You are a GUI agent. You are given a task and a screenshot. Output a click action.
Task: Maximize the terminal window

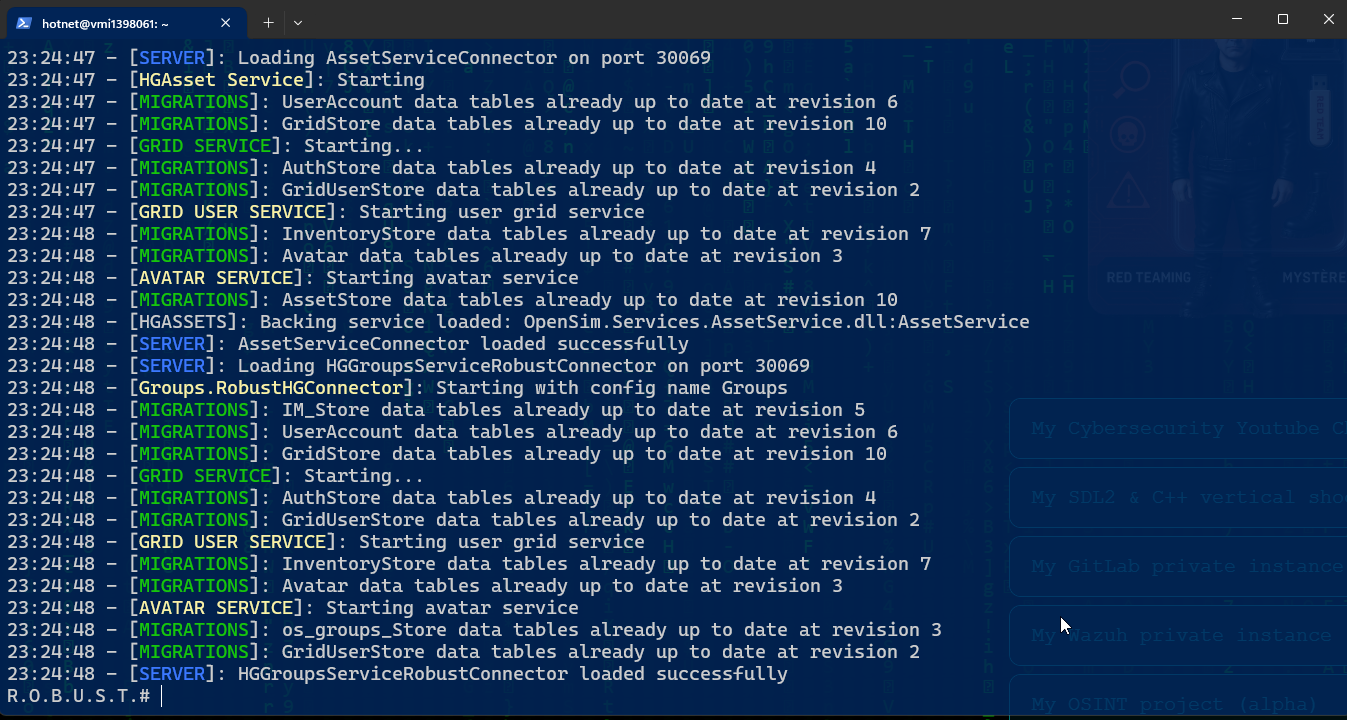click(x=1283, y=20)
